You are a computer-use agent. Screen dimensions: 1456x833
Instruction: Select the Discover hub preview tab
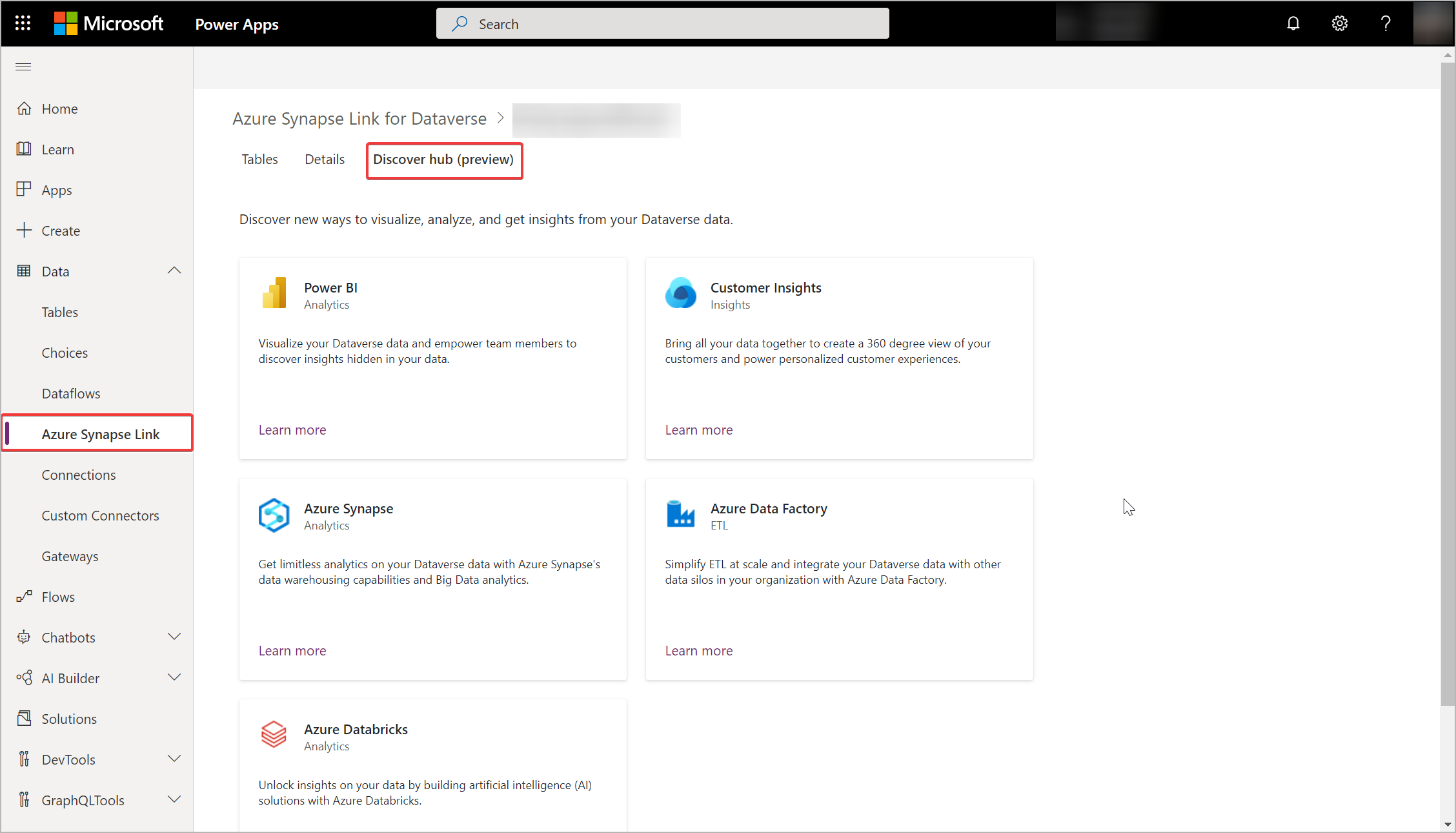tap(443, 159)
